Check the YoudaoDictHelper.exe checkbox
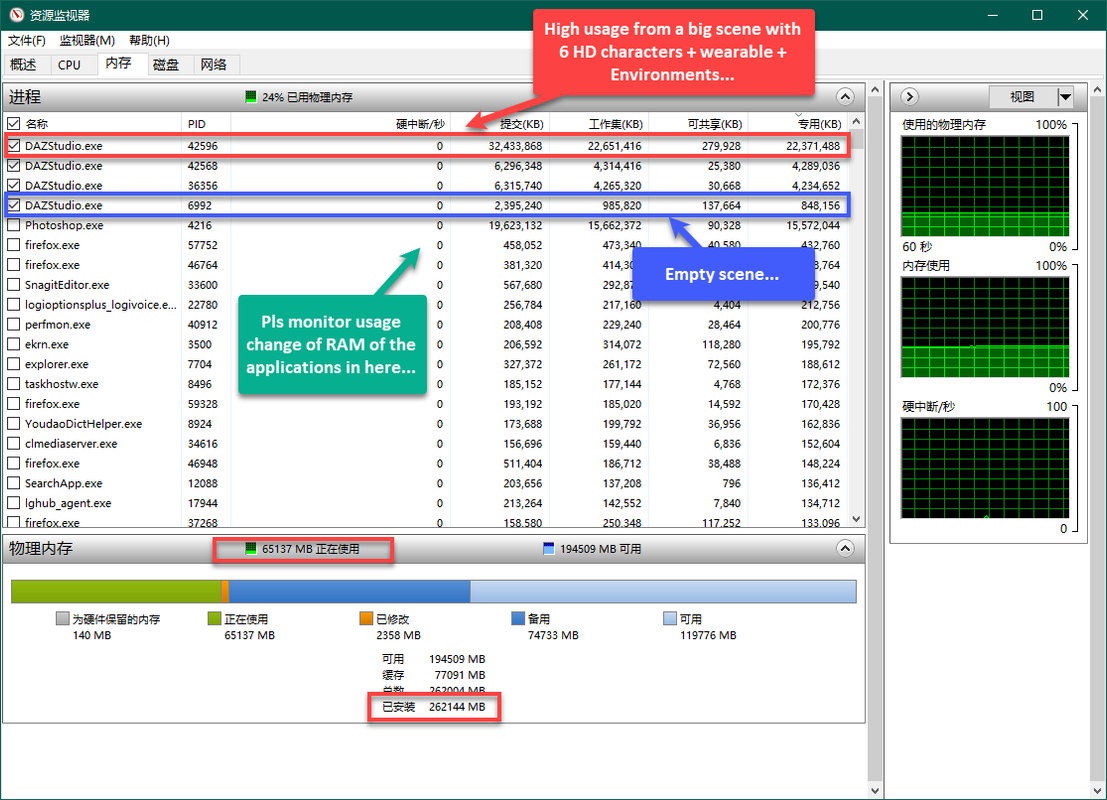 point(13,424)
